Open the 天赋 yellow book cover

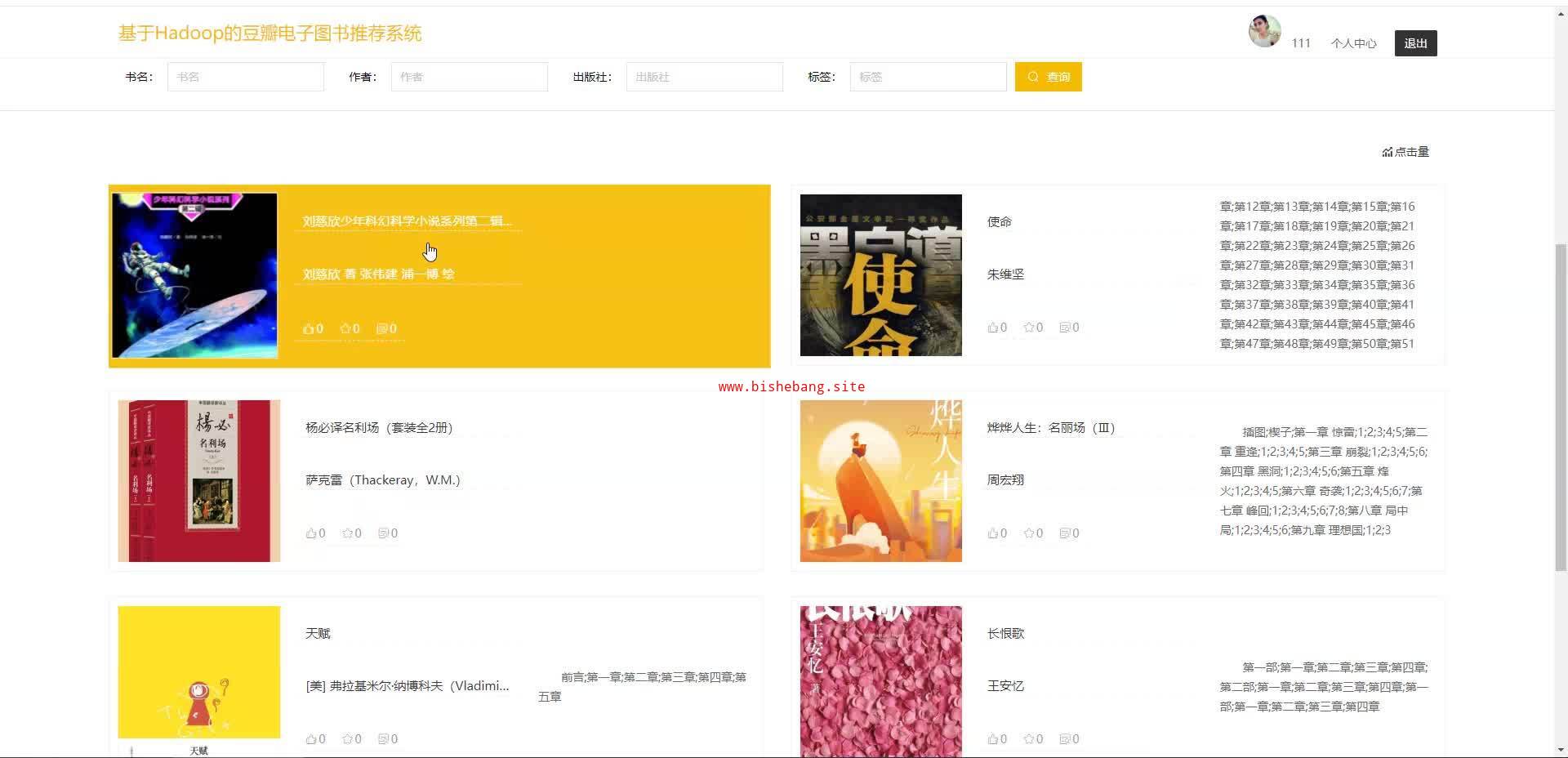coord(199,681)
